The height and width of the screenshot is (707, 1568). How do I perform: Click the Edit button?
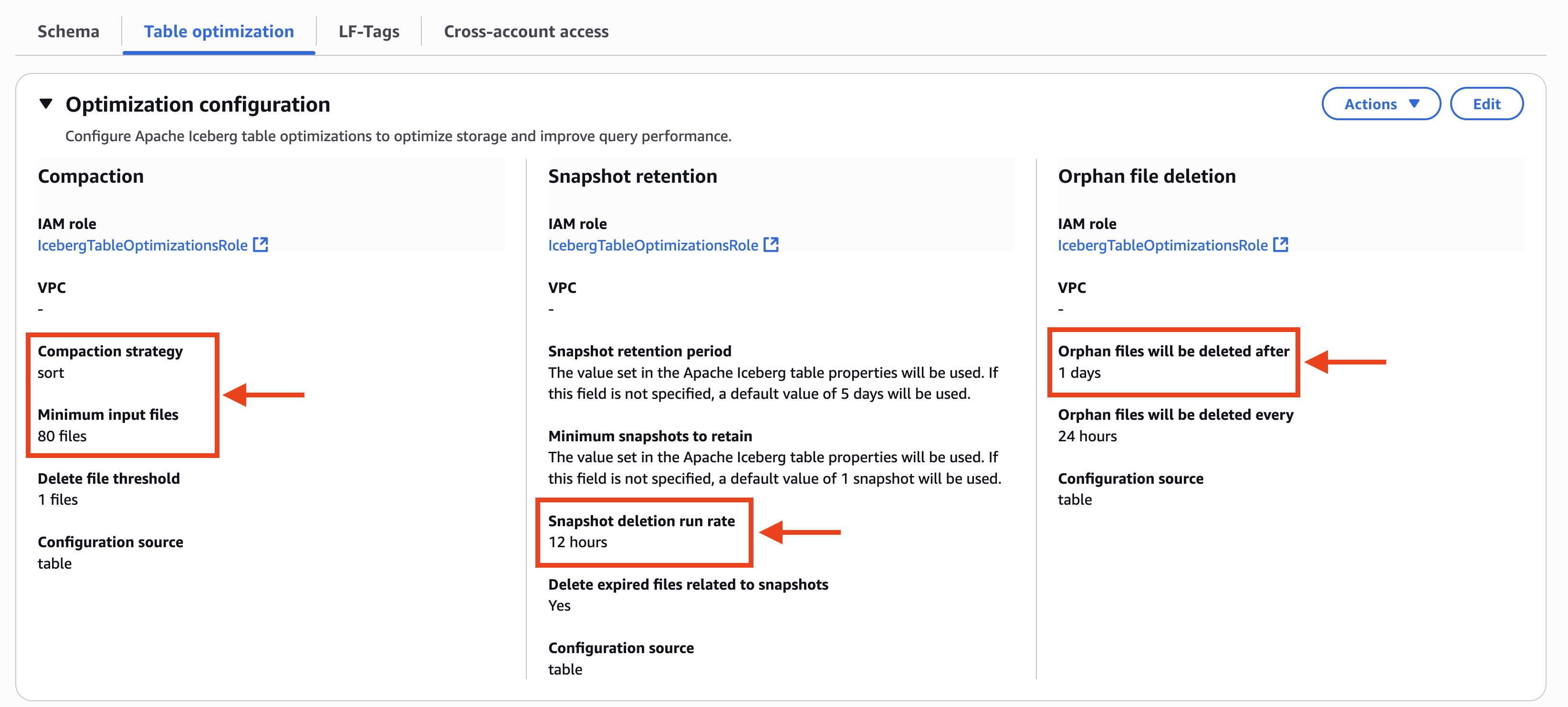[1486, 104]
